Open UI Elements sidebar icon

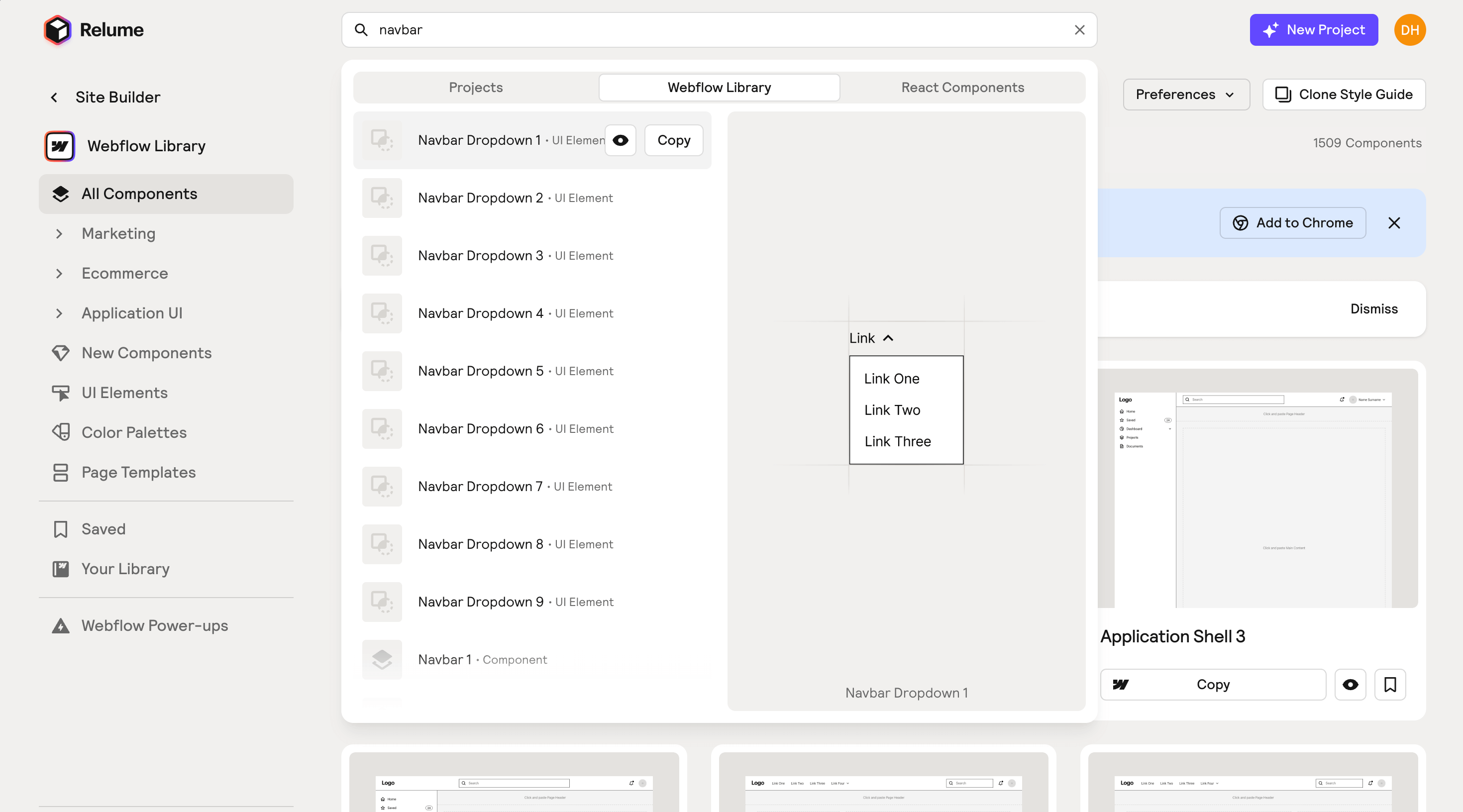[x=60, y=393]
